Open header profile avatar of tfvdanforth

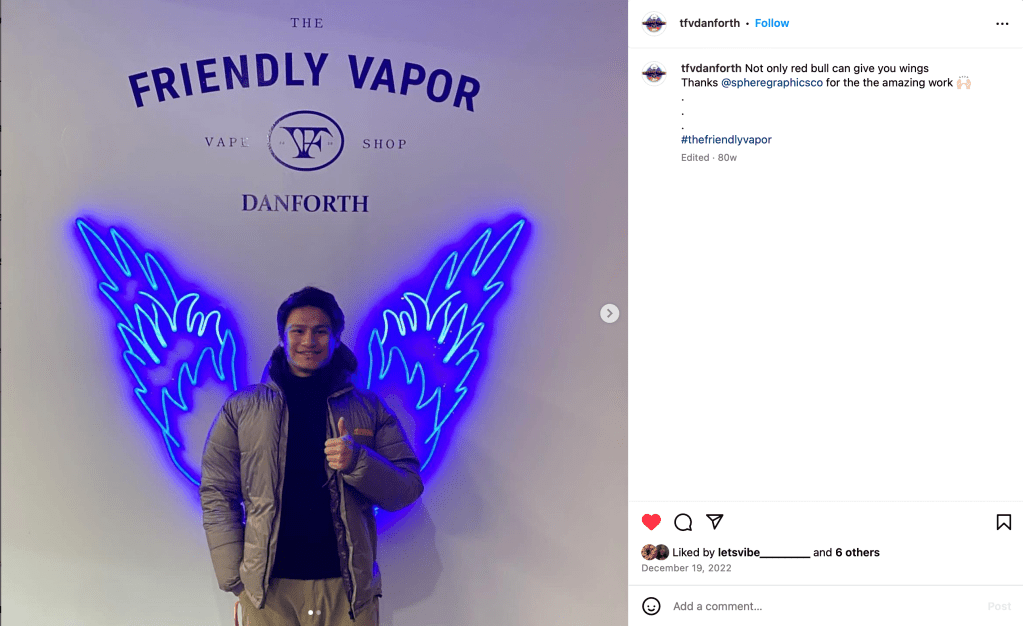pyautogui.click(x=654, y=23)
